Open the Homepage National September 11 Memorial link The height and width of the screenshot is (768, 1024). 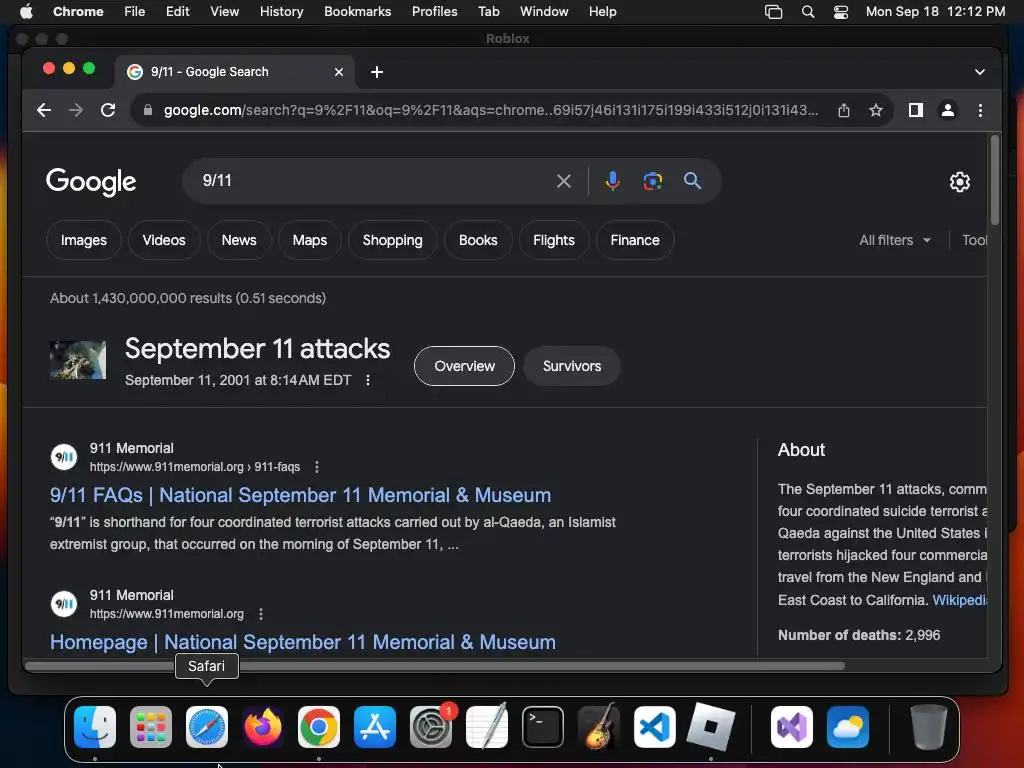[x=303, y=642]
